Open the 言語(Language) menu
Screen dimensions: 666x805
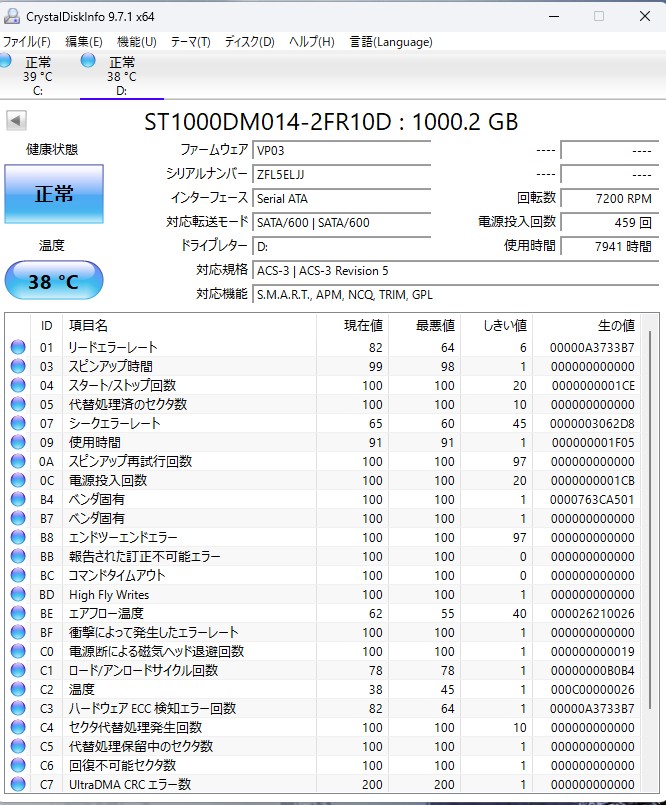click(x=391, y=42)
